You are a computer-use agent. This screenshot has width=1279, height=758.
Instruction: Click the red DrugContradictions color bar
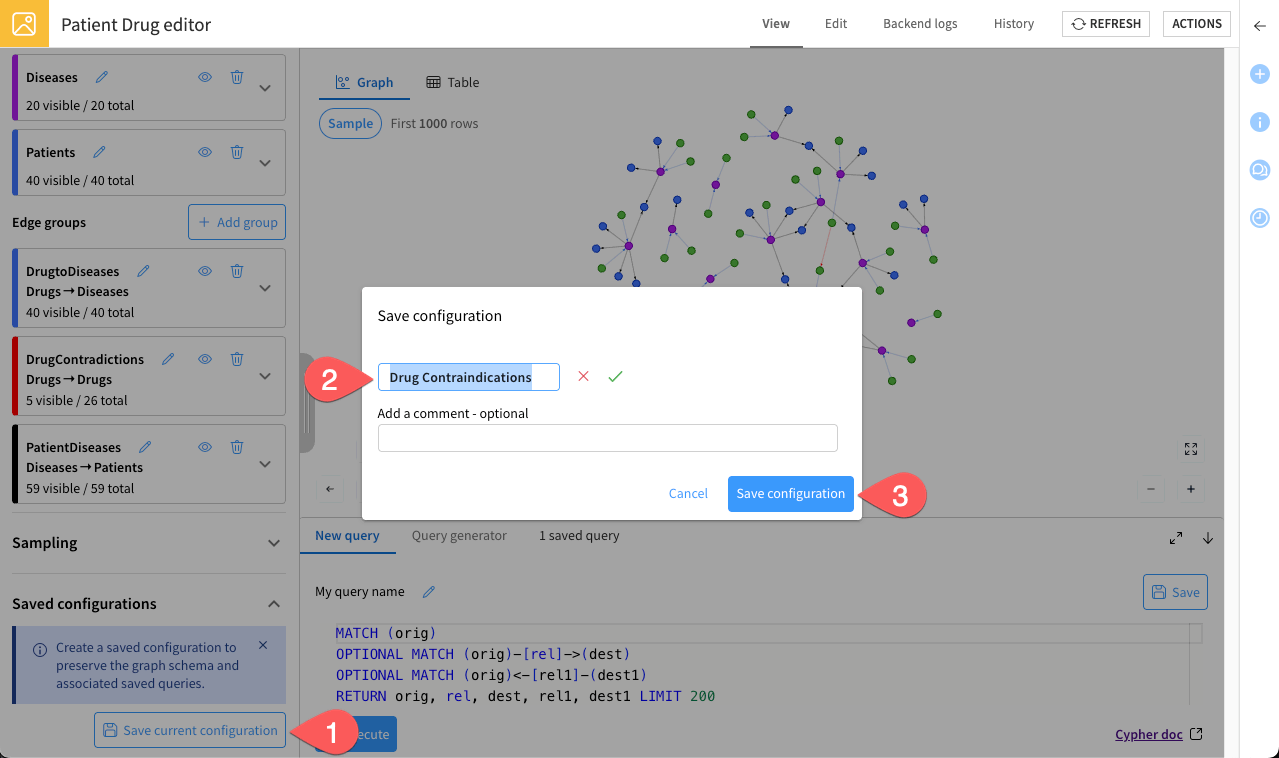click(15, 376)
